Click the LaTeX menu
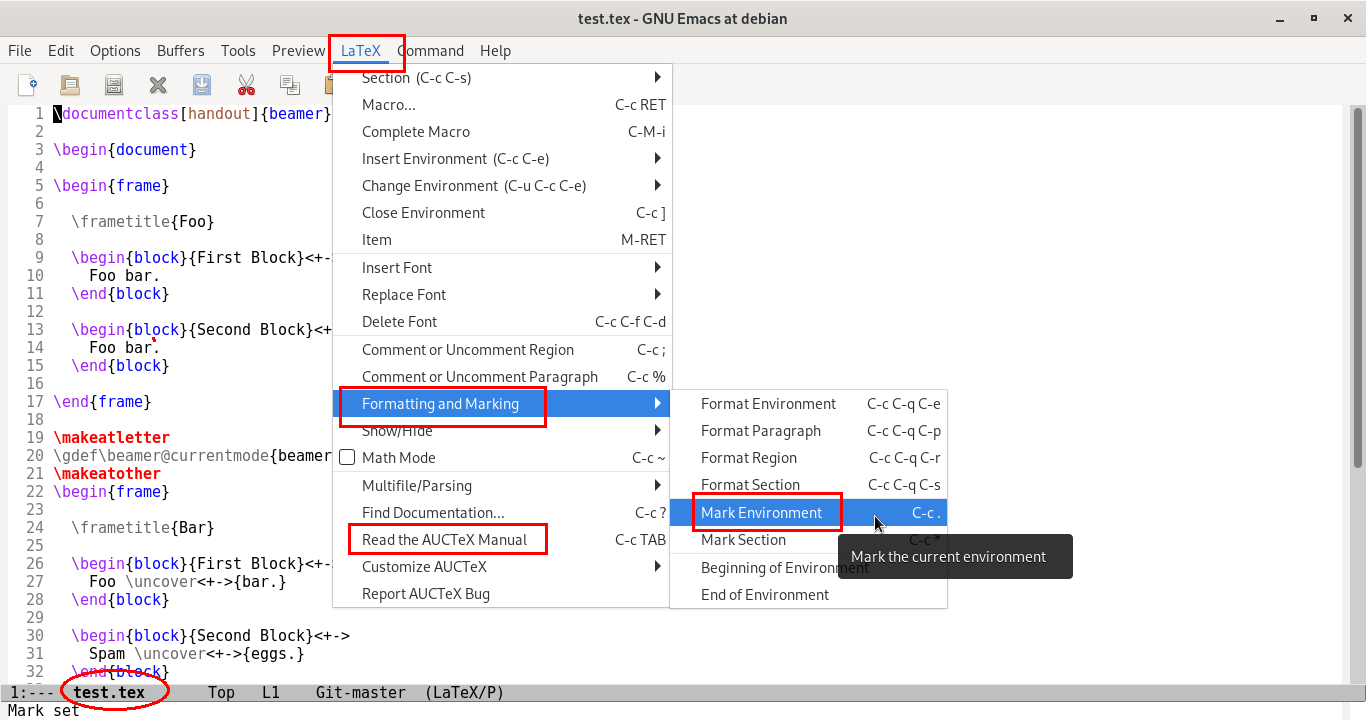Viewport: 1366px width, 720px height. tap(361, 51)
